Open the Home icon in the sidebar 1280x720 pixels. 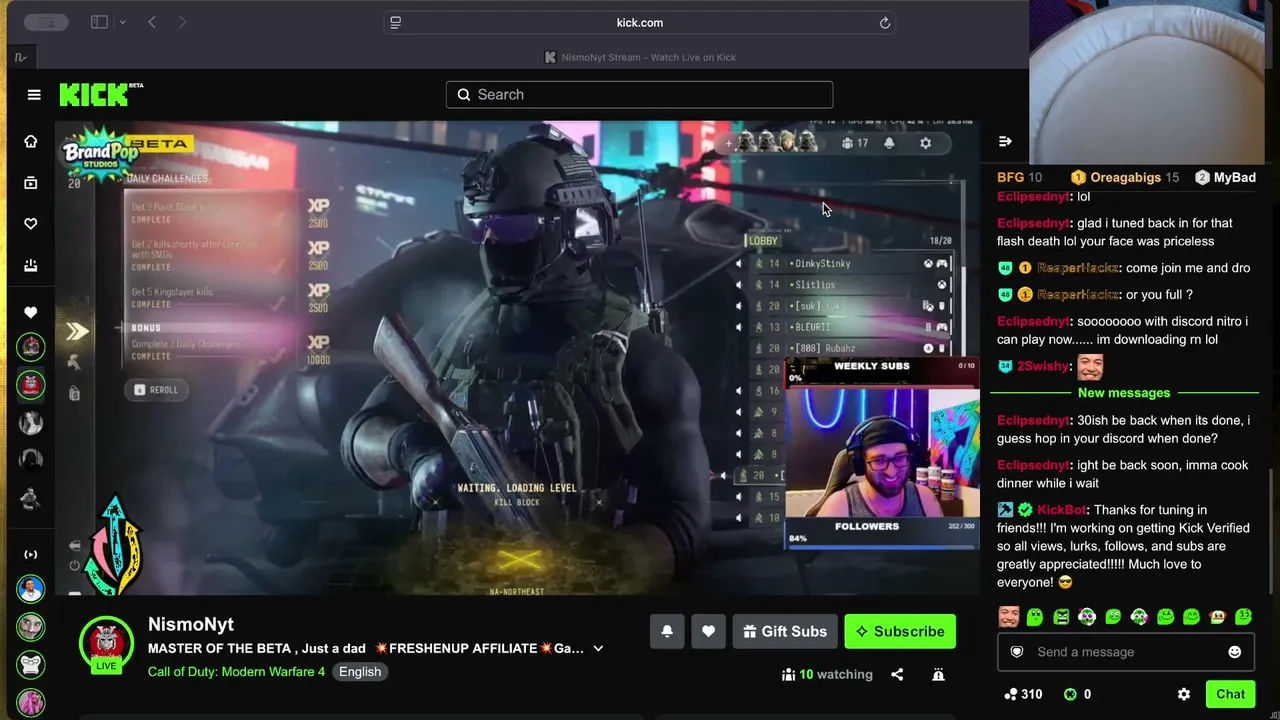click(x=31, y=142)
